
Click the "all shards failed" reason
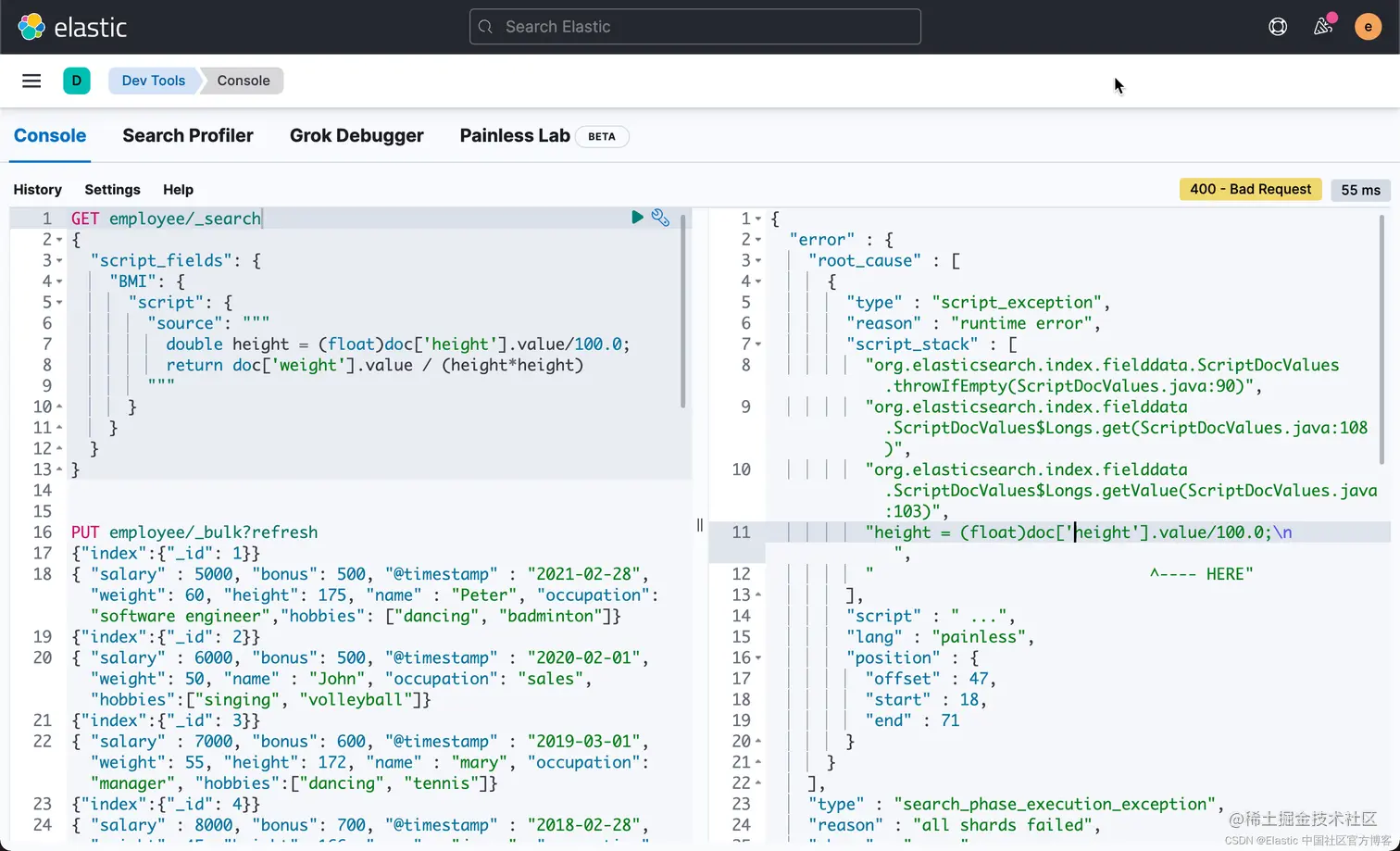[x=1003, y=825]
